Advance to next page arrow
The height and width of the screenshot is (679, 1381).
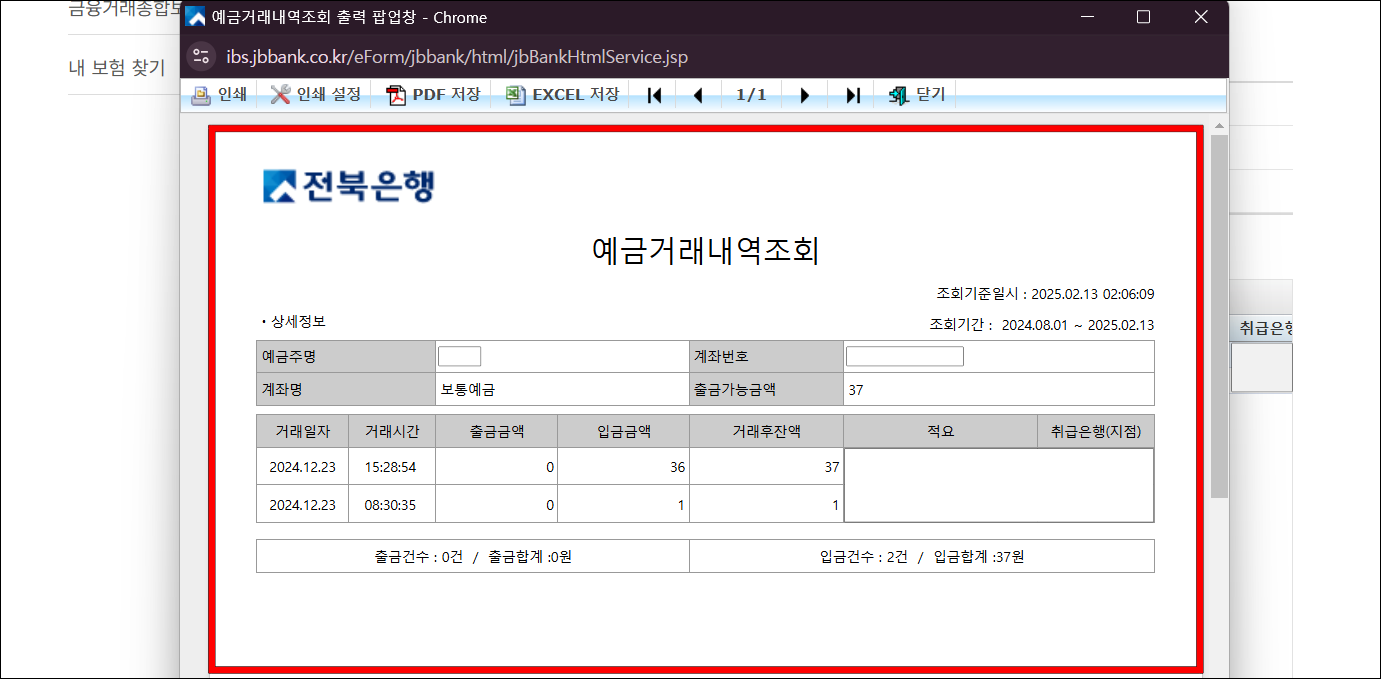tap(805, 94)
